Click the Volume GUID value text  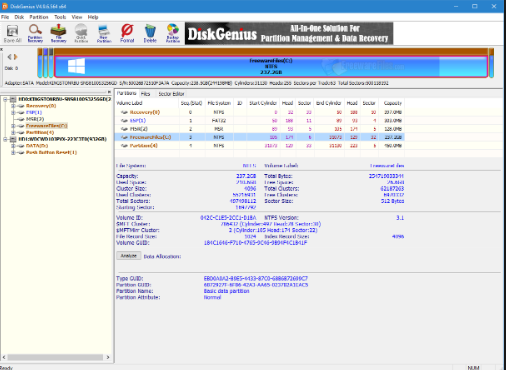coord(255,243)
